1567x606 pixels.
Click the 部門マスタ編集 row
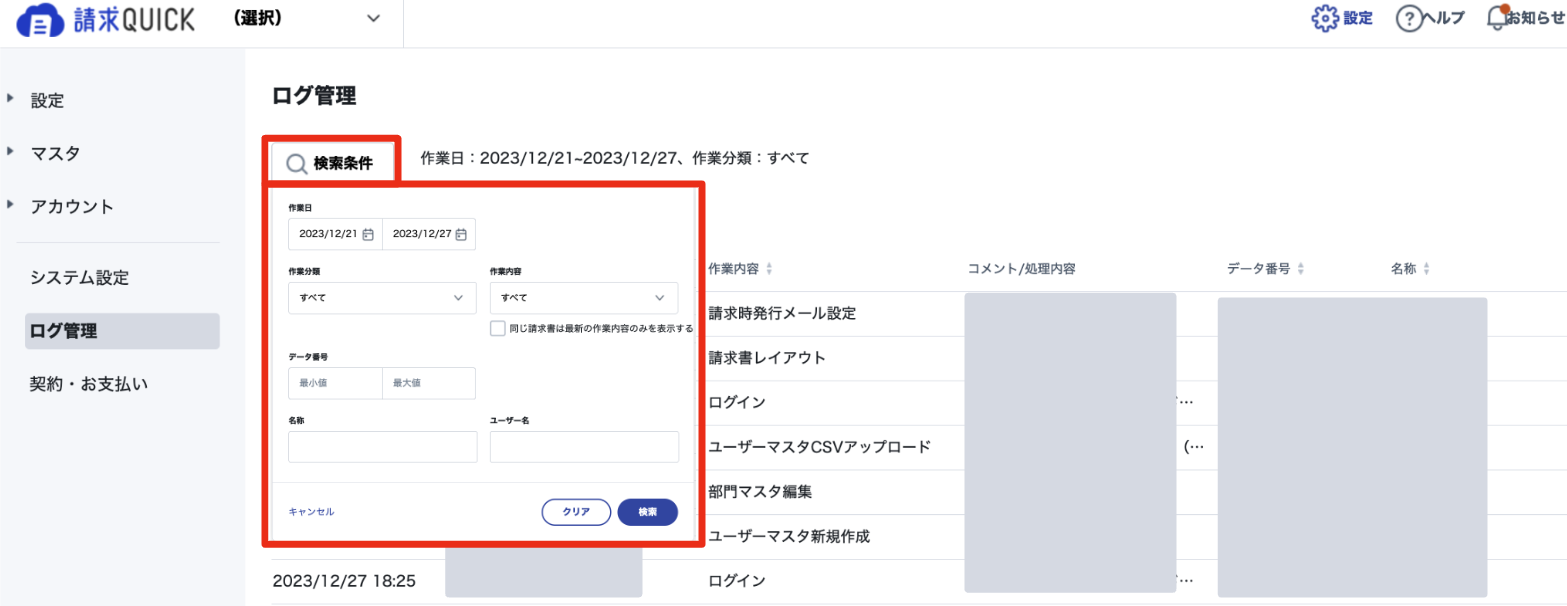coord(760,492)
